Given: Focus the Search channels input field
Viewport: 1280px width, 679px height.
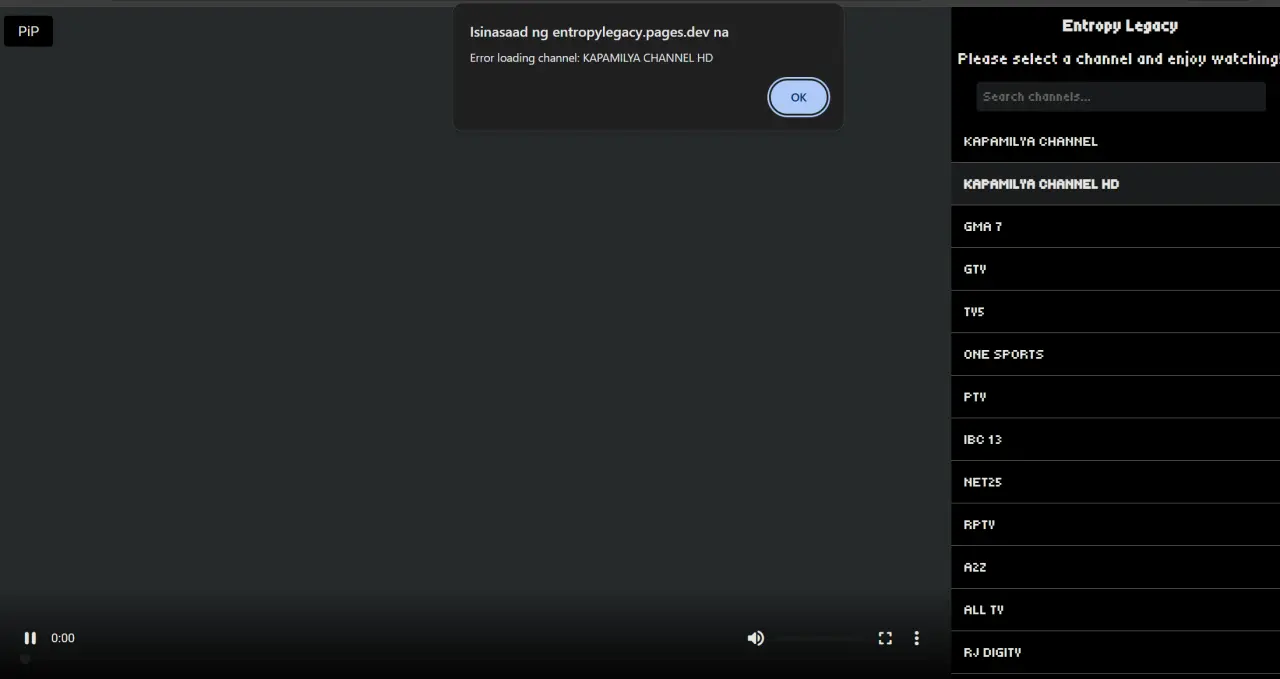Looking at the screenshot, I should point(1121,97).
